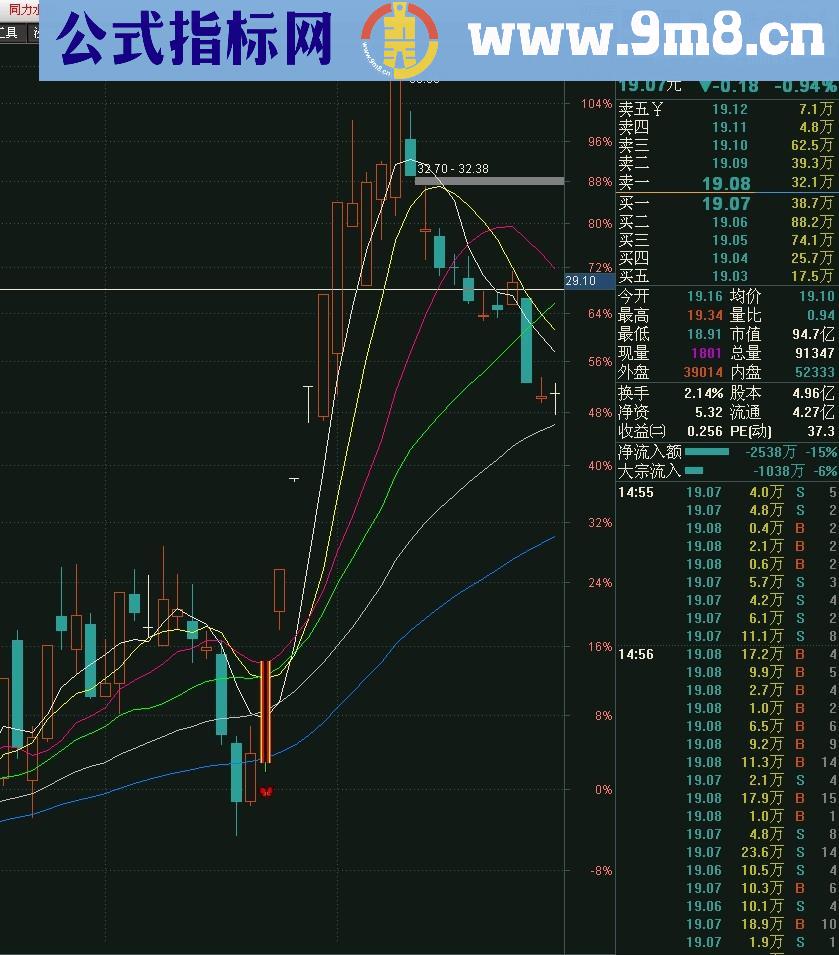Click the 9m8 orange logo icon

(398, 40)
